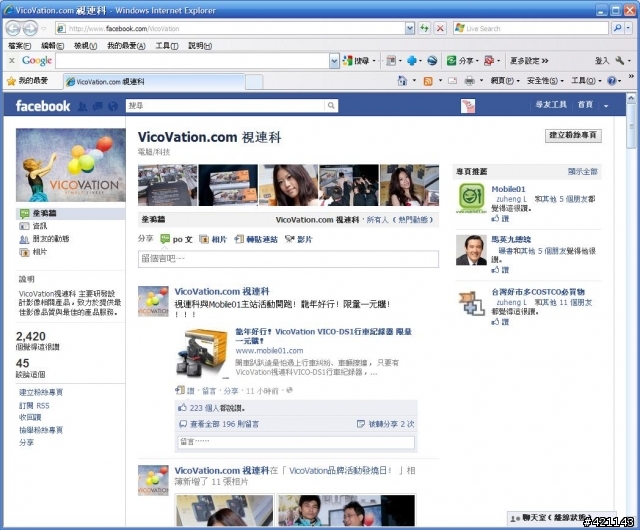Open Facebook messages icon
This screenshot has height=530, width=640.
(x=97, y=107)
